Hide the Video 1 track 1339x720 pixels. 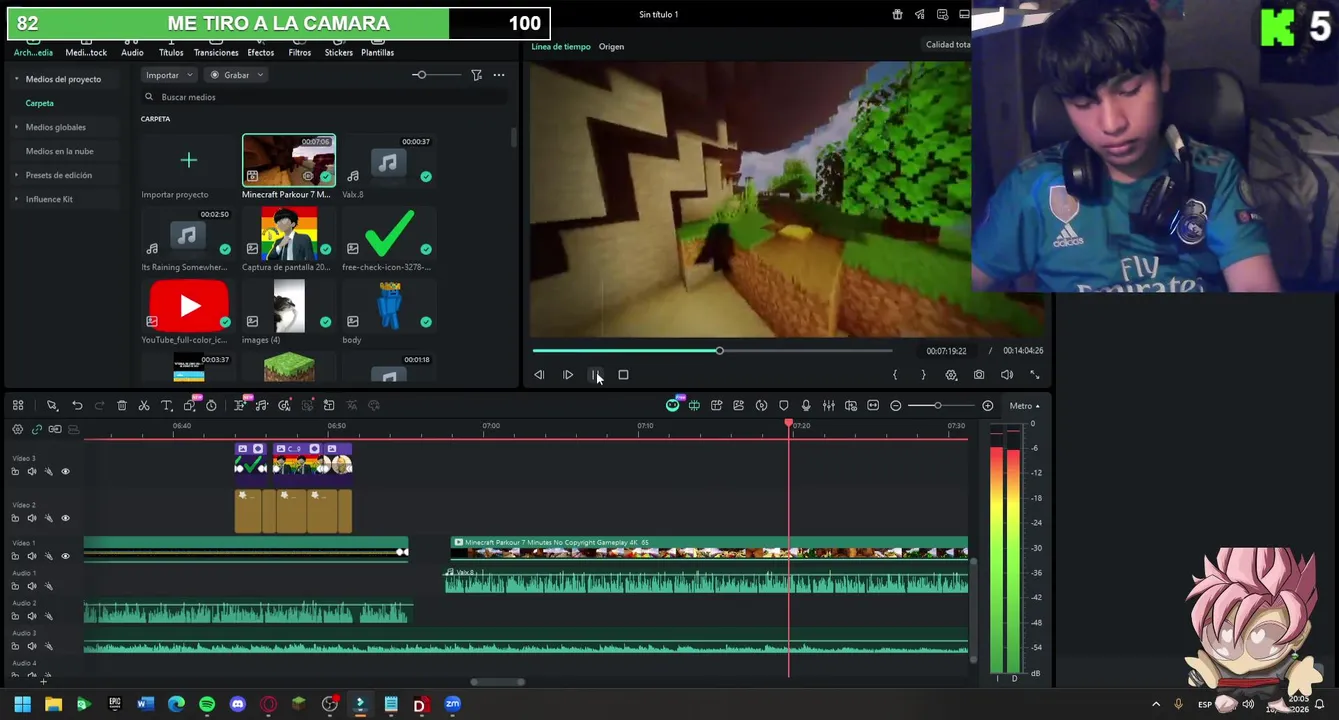click(66, 556)
